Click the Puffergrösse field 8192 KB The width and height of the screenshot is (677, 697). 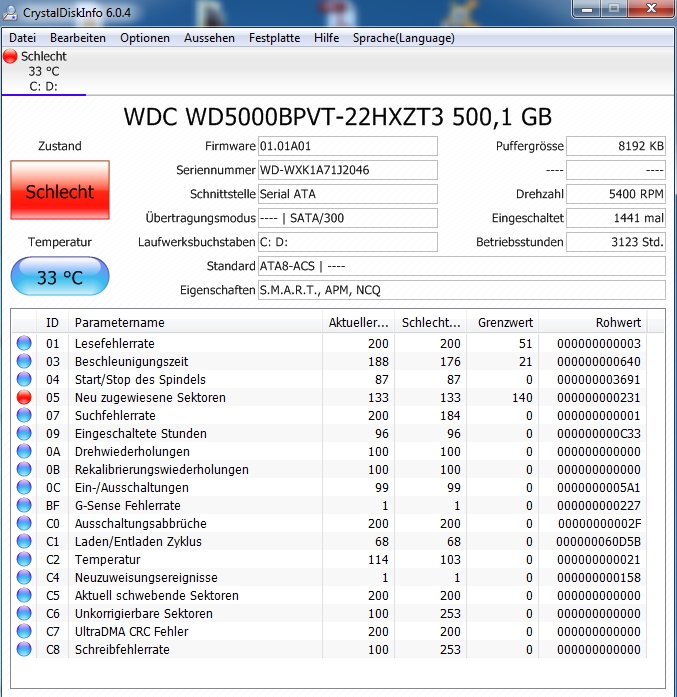tap(616, 146)
